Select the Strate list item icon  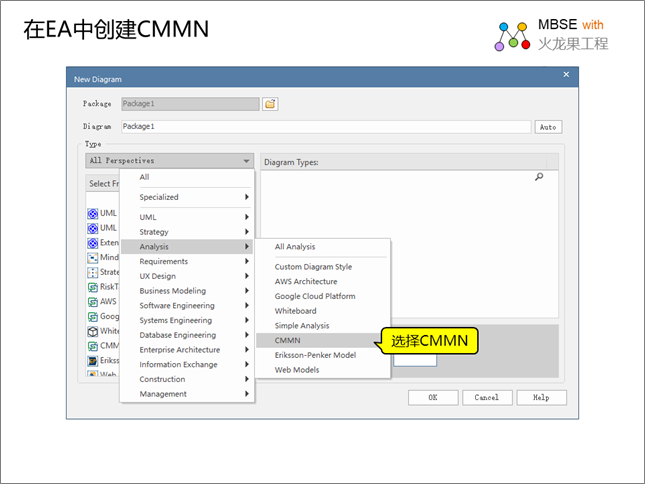[x=93, y=273]
